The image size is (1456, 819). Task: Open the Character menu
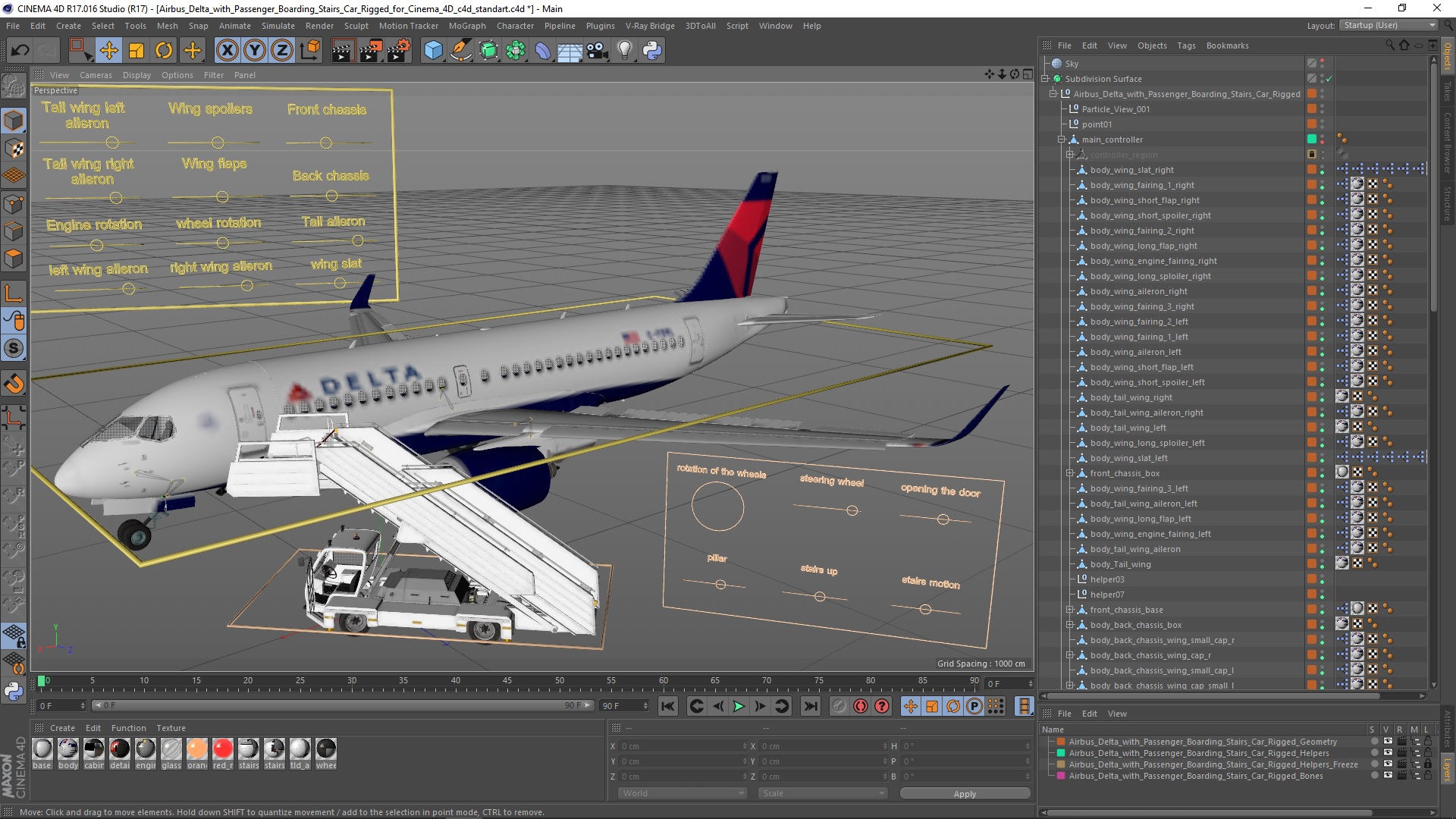(x=515, y=26)
